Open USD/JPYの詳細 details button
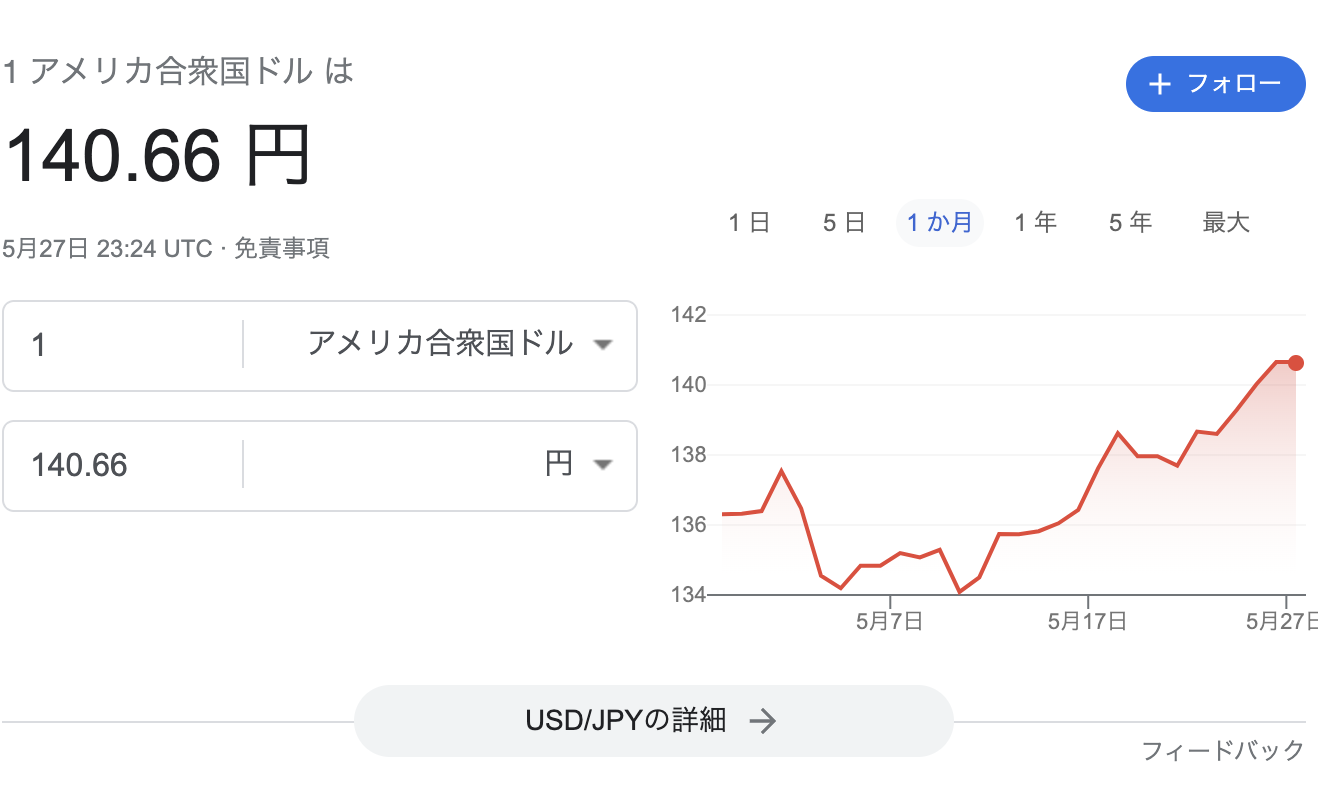The height and width of the screenshot is (802, 1318). tap(652, 720)
